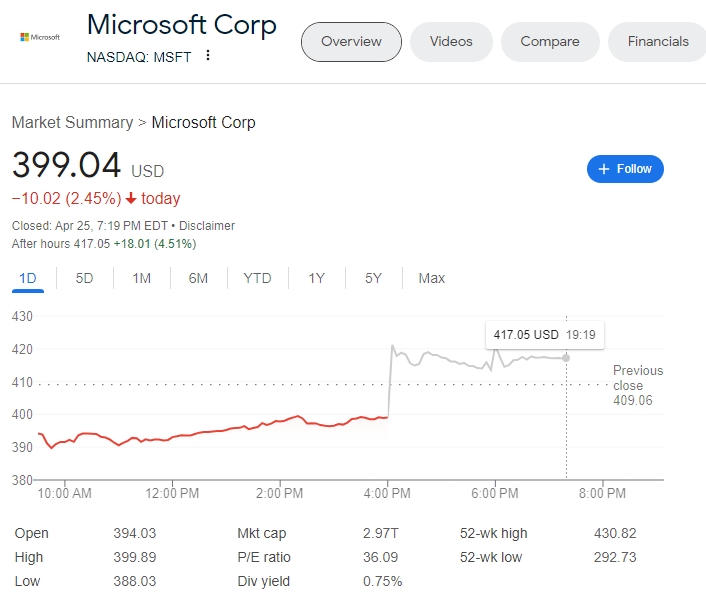Viewport: 706px width, 600px height.
Task: Click the Follow button
Action: tap(625, 169)
